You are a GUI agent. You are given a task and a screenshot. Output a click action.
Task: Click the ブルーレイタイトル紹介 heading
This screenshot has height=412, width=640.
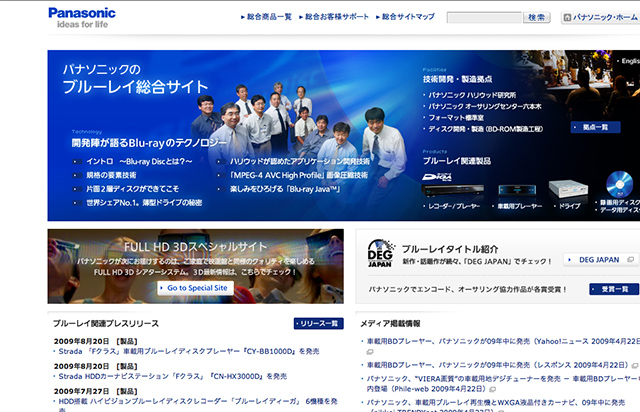(450, 249)
